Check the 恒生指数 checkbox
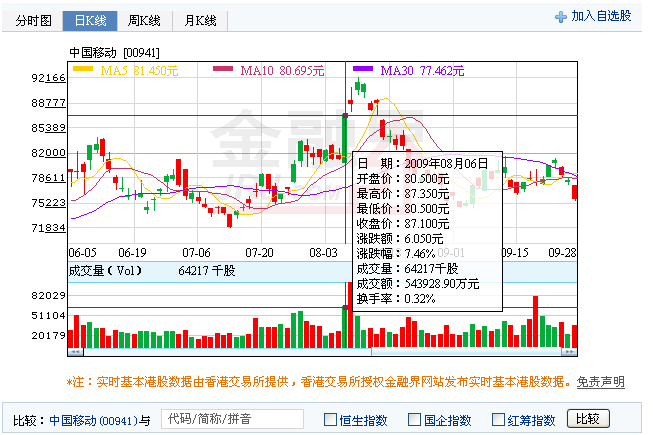Screen dimensions: 653x435 (x=330, y=420)
